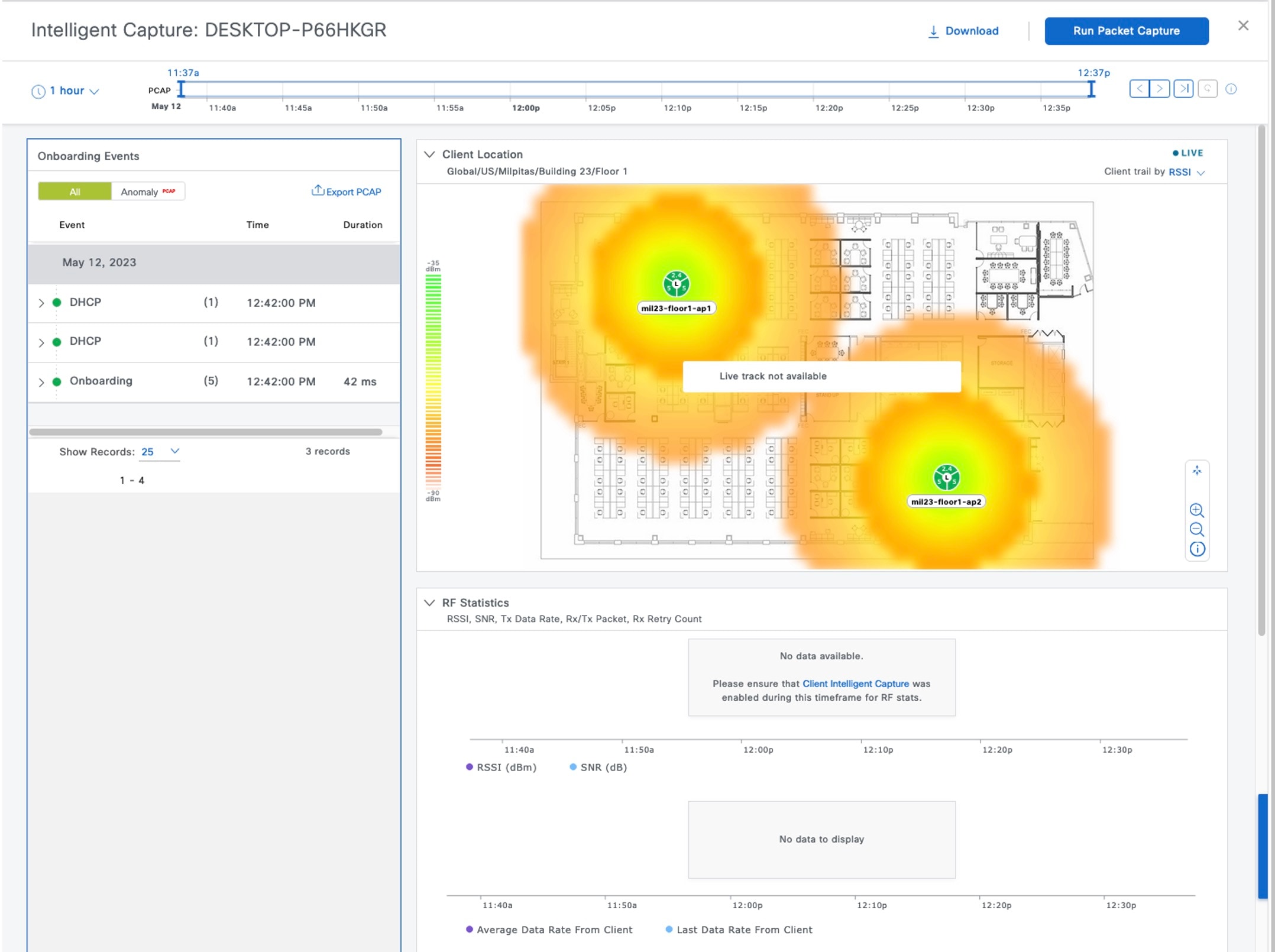The height and width of the screenshot is (952, 1275).
Task: Recenter the map with the crosshair icon
Action: click(x=1197, y=471)
